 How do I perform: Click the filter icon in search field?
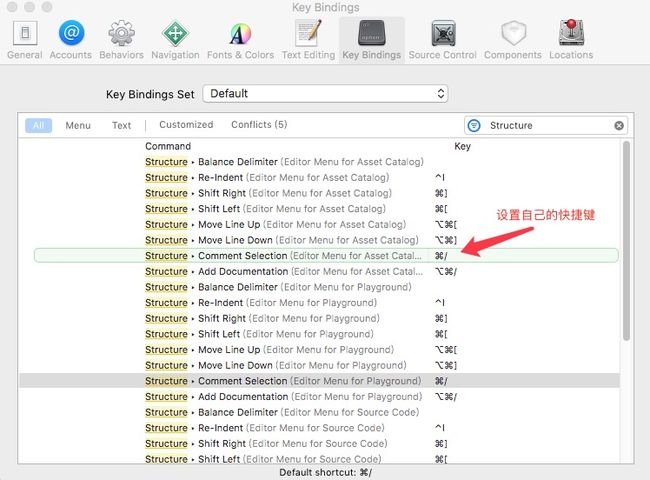pyautogui.click(x=474, y=125)
